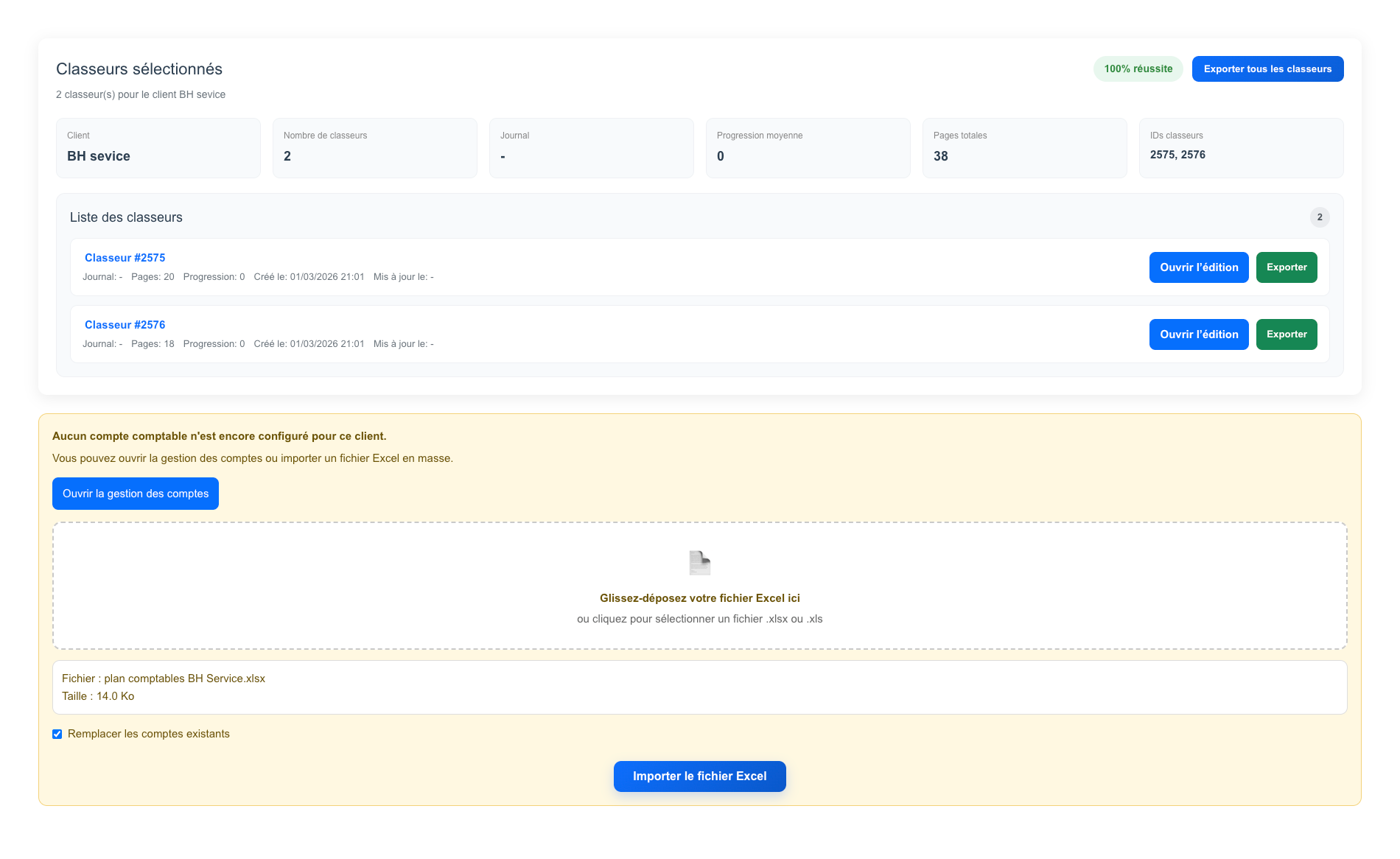Click the 'Nombre de classeurs' card

[x=374, y=148]
